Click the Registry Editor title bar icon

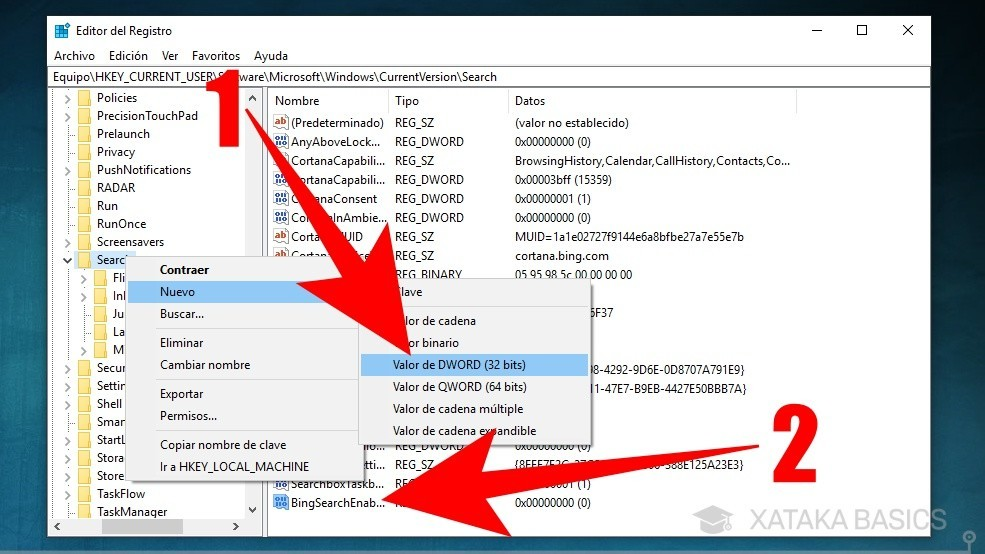[62, 31]
